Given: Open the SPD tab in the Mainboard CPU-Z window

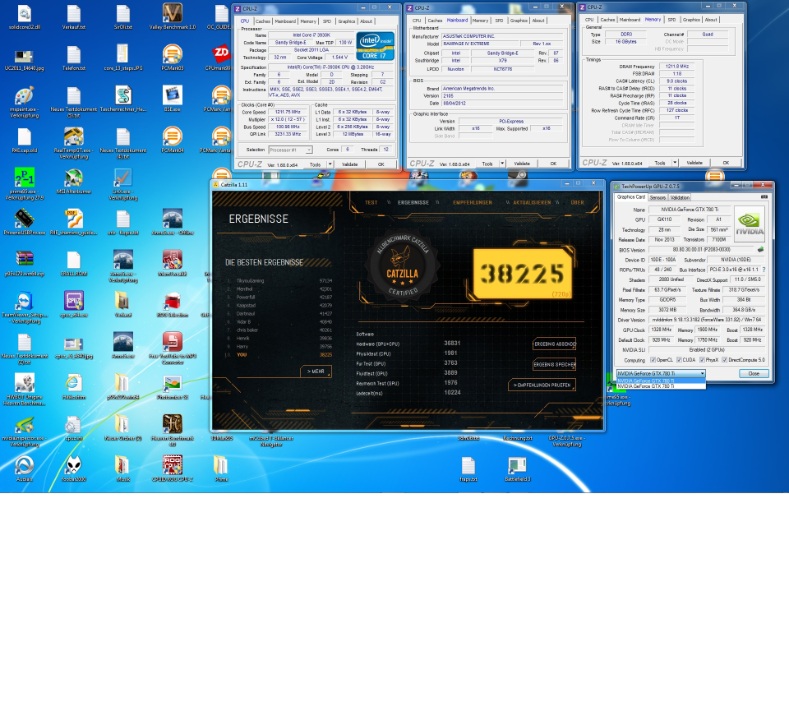Looking at the screenshot, I should (499, 21).
